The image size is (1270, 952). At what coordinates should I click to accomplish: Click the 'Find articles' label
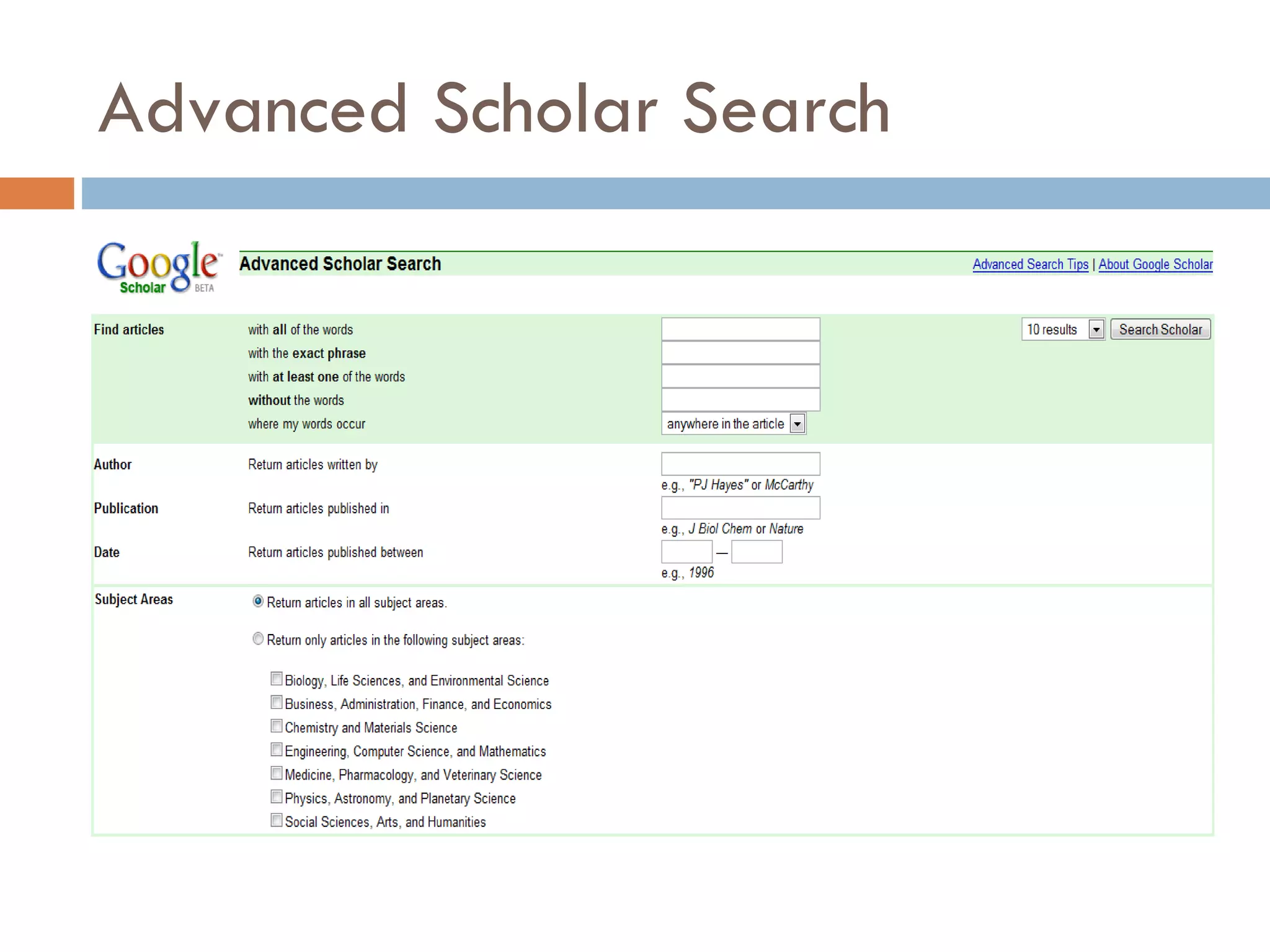click(129, 330)
